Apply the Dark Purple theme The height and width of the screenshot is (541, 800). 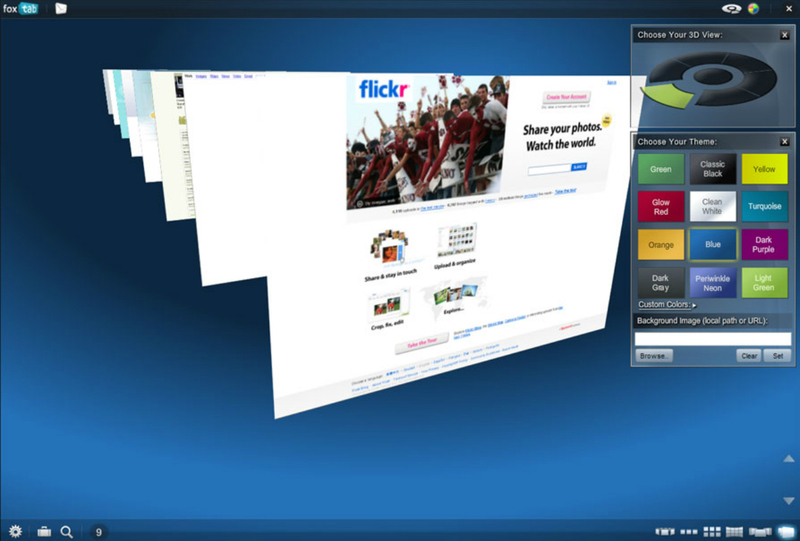click(764, 244)
